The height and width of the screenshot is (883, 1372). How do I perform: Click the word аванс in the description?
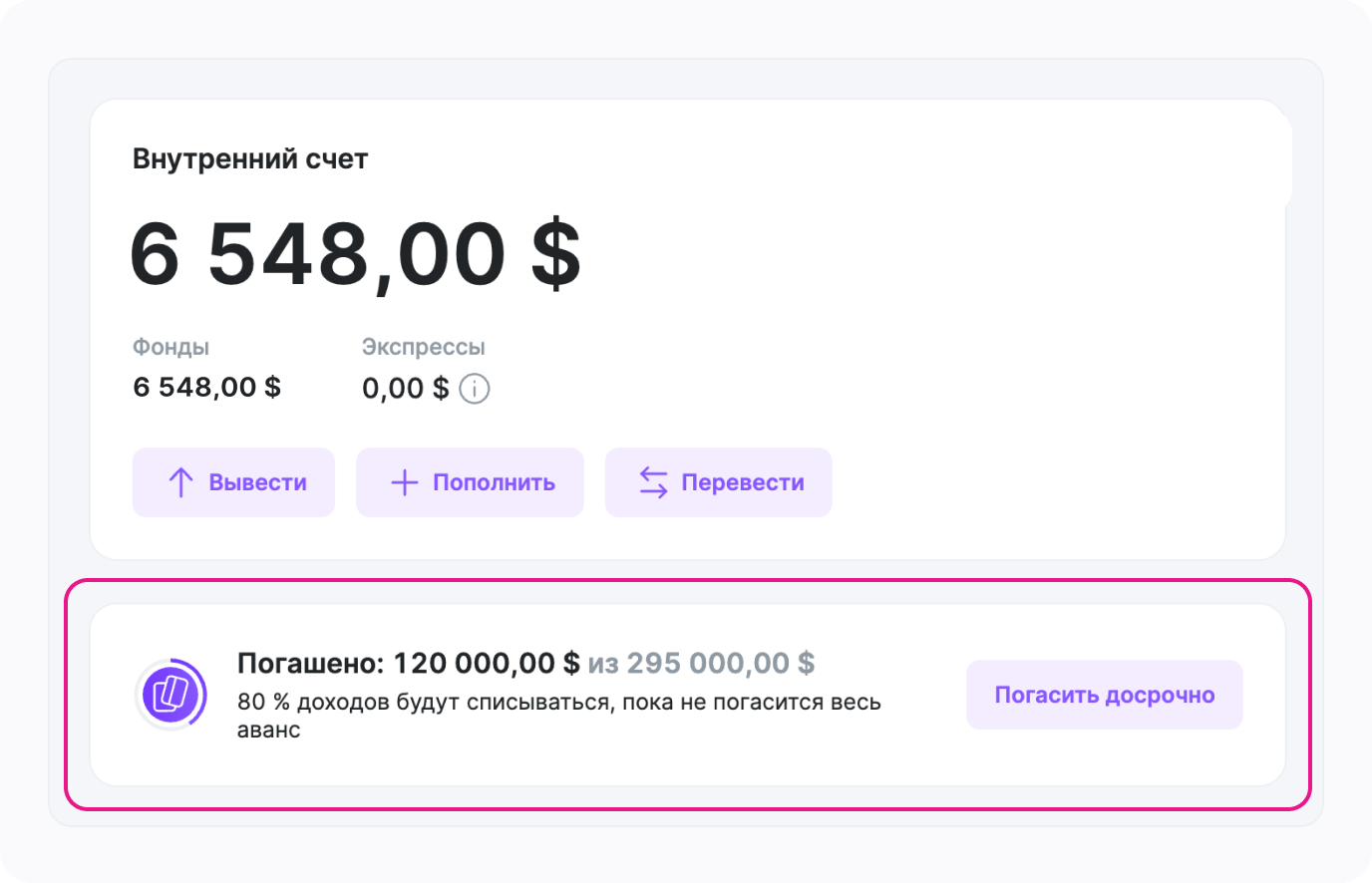[268, 730]
